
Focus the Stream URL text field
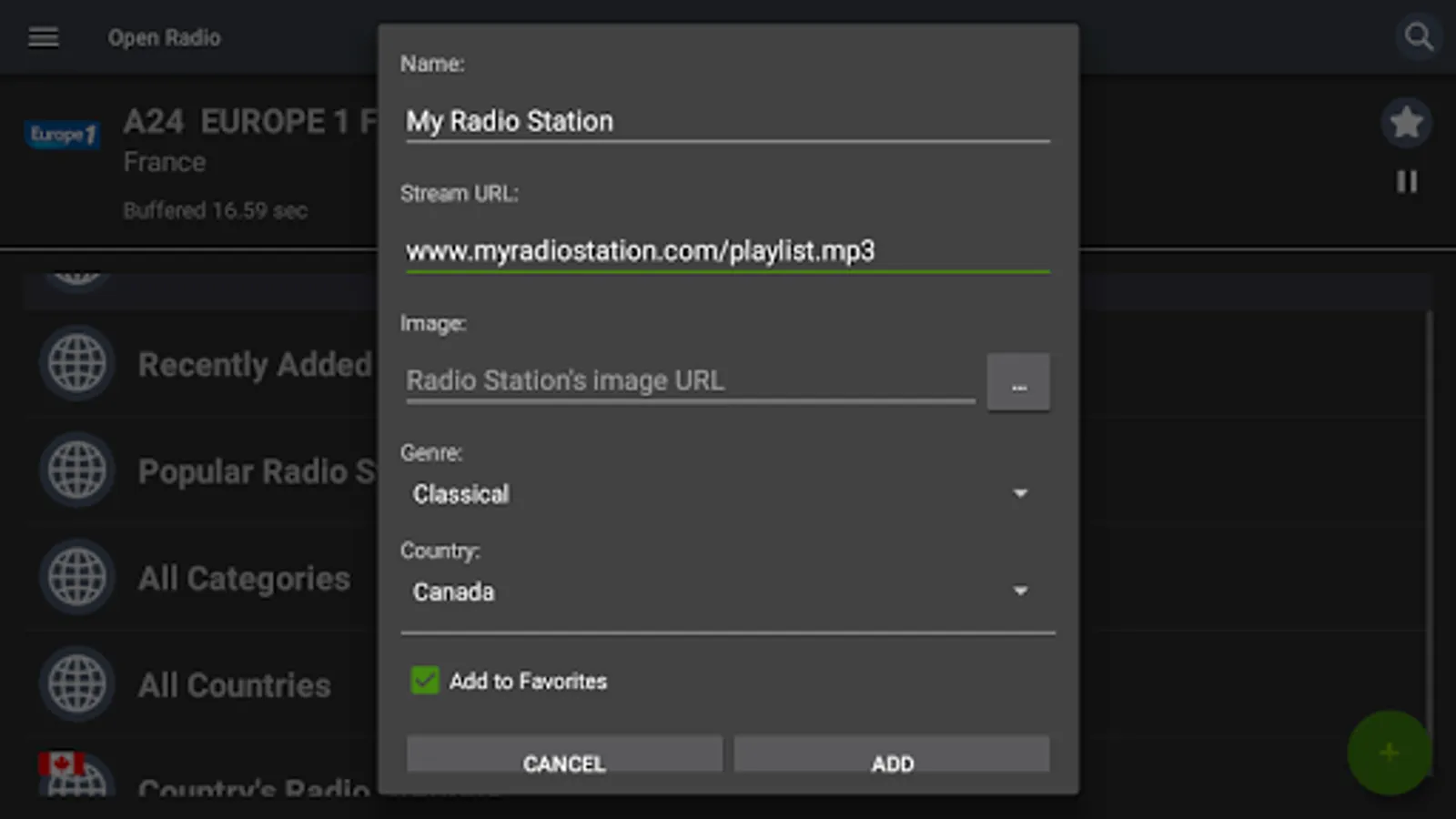pyautogui.click(x=727, y=251)
